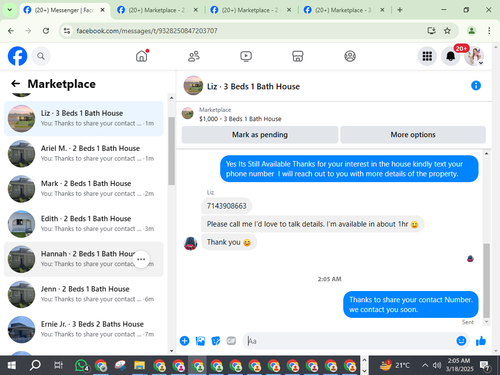Screen dimensions: 500x375
Task: Select Mark 2 Beds 1 Bath House conversation
Action: (x=84, y=189)
